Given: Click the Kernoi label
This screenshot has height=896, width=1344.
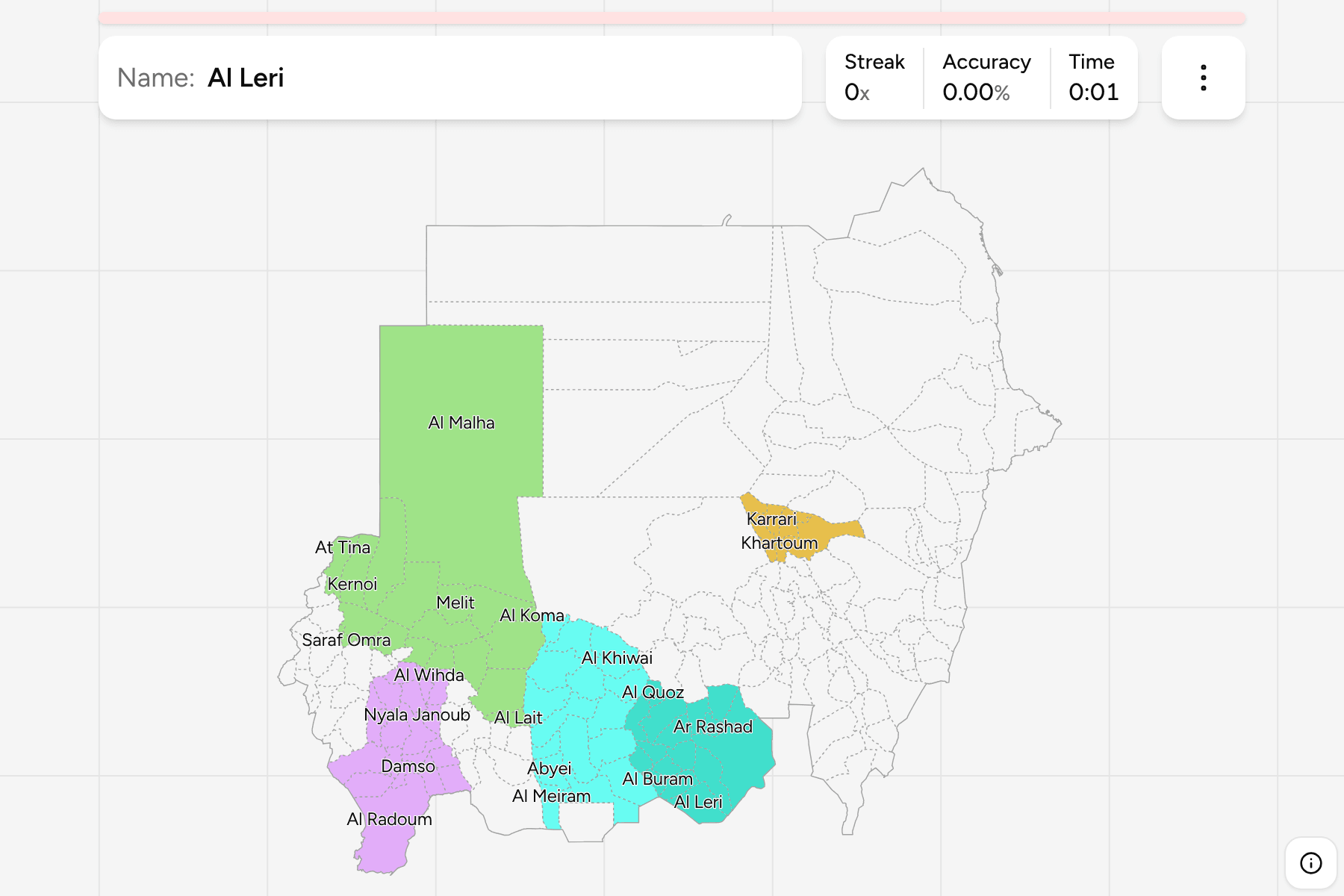Looking at the screenshot, I should pos(352,584).
